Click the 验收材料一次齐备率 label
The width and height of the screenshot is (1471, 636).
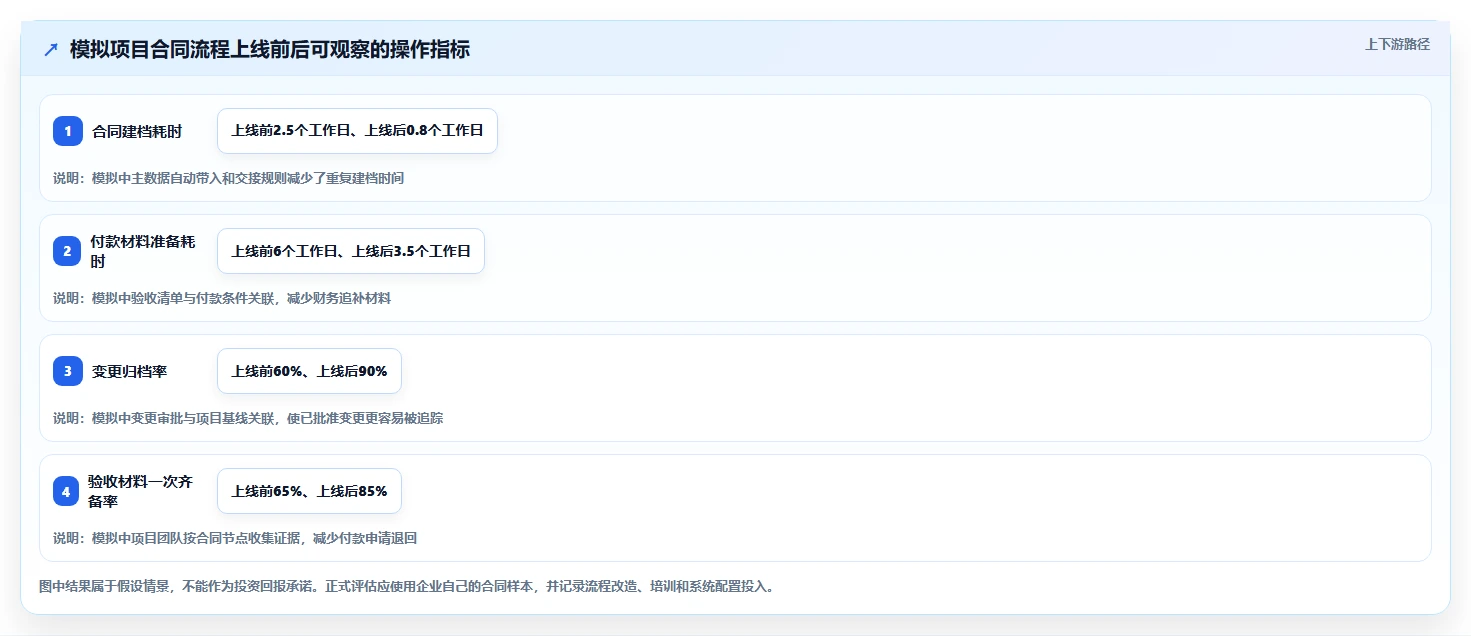point(140,491)
